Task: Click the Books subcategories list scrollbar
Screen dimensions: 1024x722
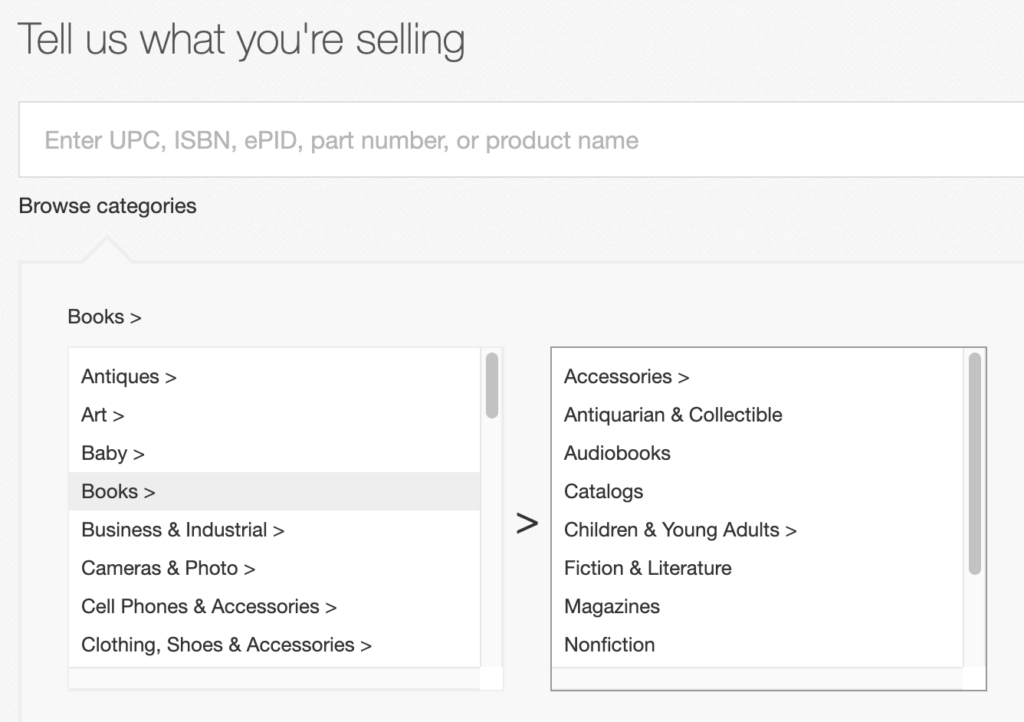Action: pyautogui.click(x=974, y=463)
